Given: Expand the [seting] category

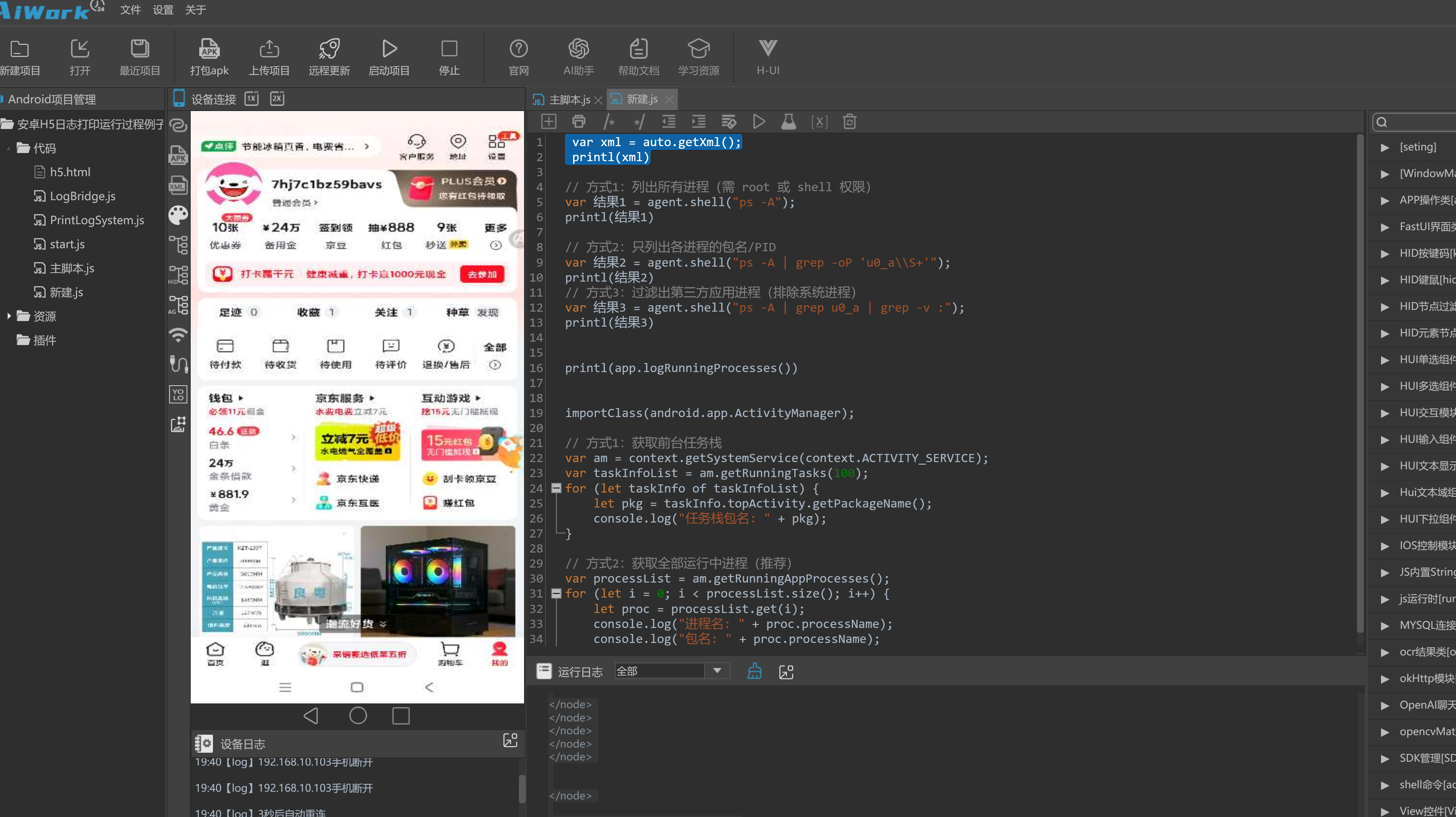Looking at the screenshot, I should point(1385,147).
